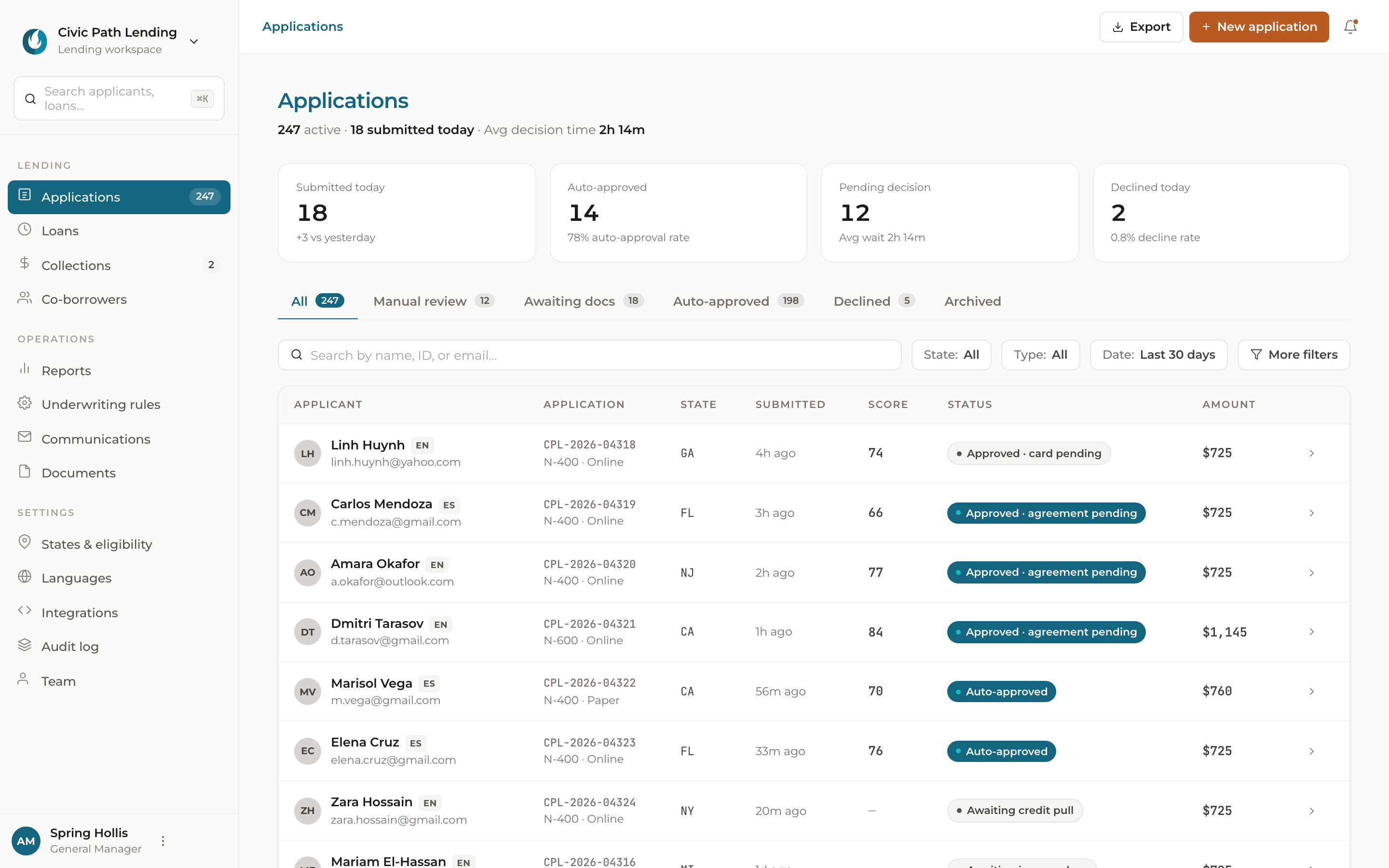Open the notifications bell
The width and height of the screenshot is (1389, 868).
(x=1350, y=27)
